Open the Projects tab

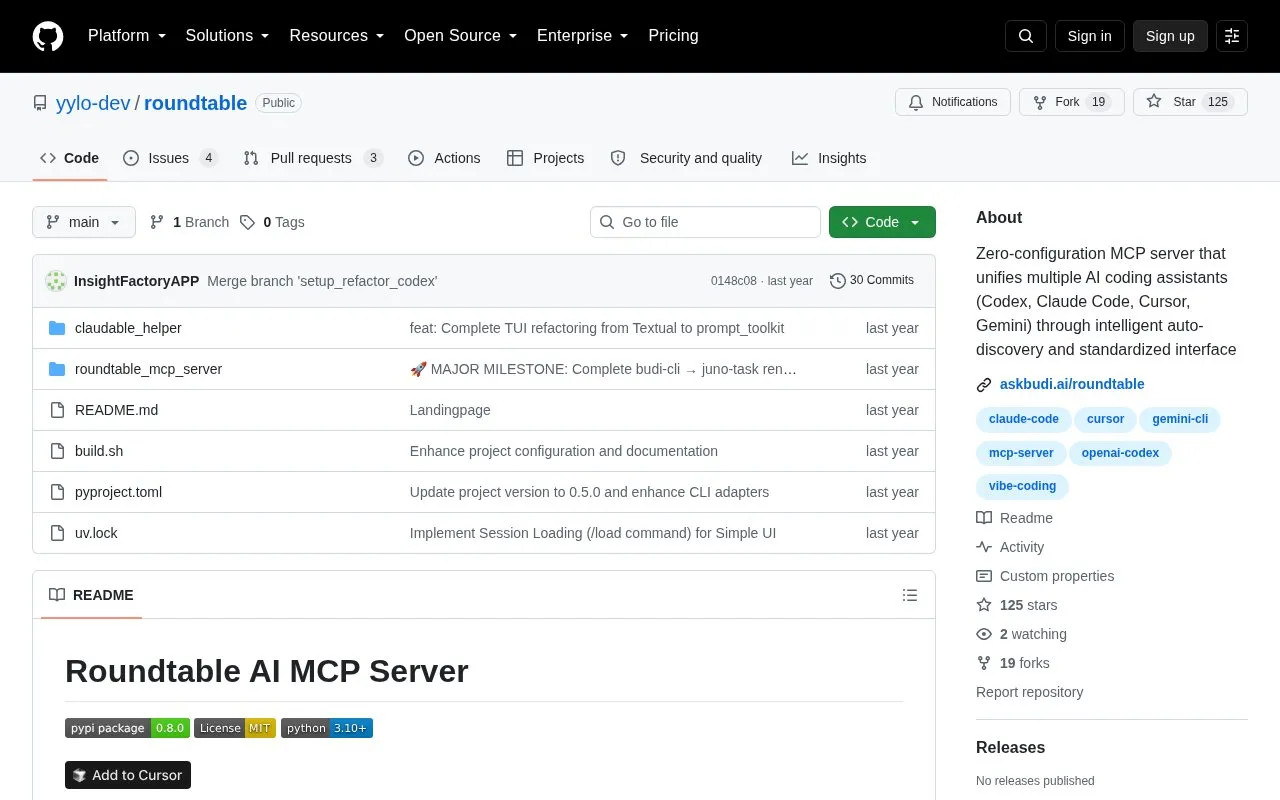(x=545, y=158)
